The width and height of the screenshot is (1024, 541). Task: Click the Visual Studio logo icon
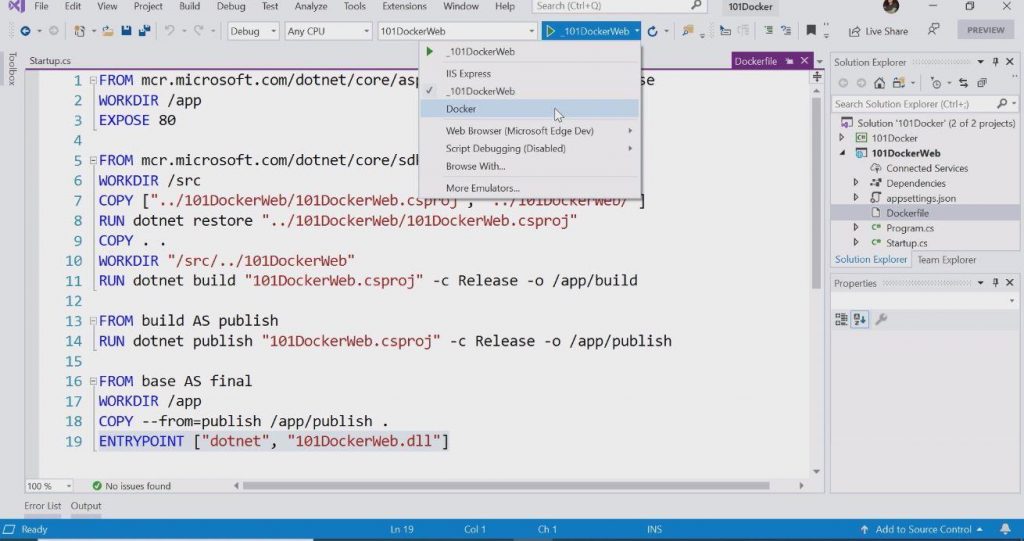coord(16,7)
